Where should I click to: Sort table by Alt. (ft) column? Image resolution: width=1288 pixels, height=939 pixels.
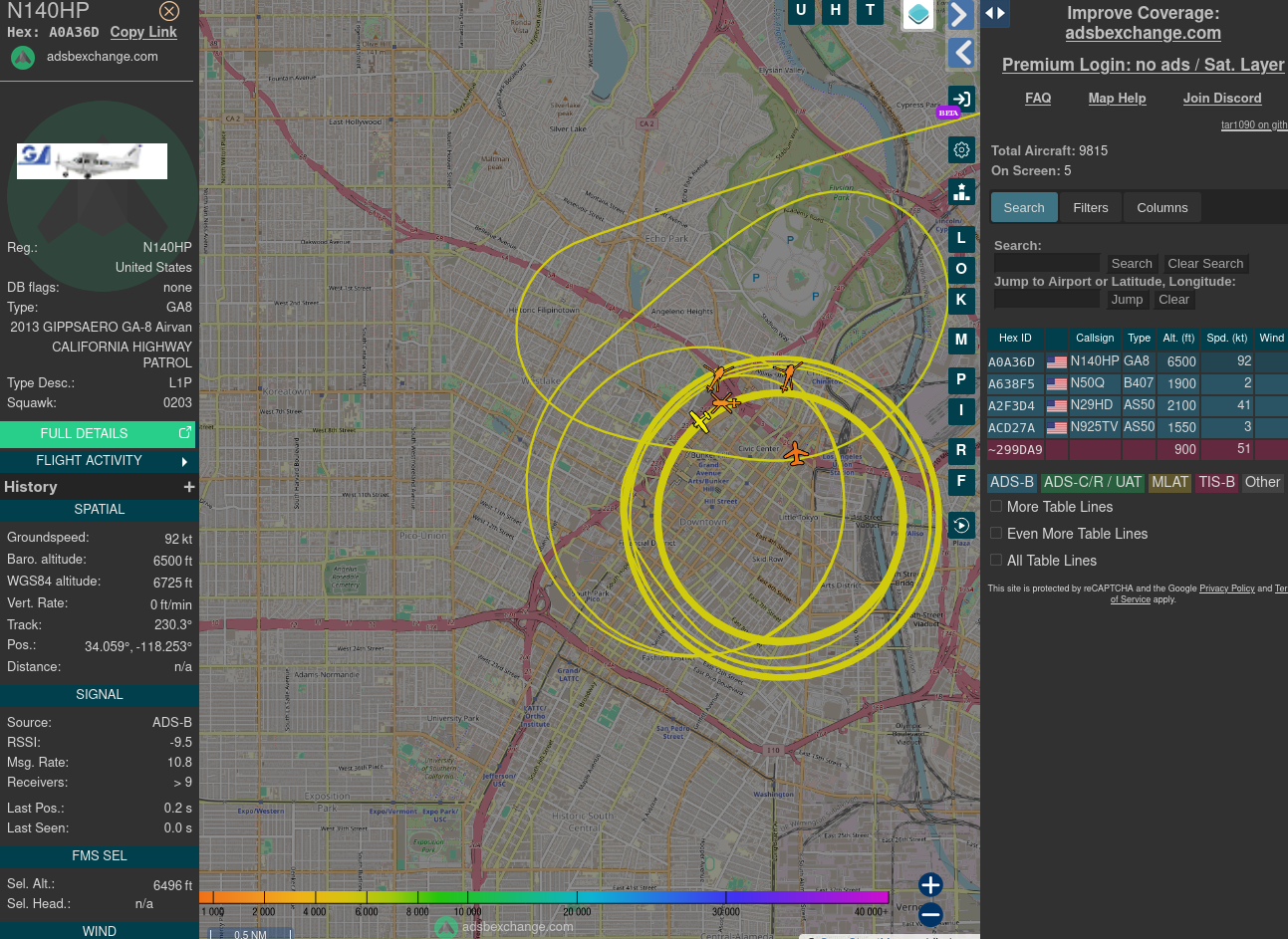coord(1178,339)
